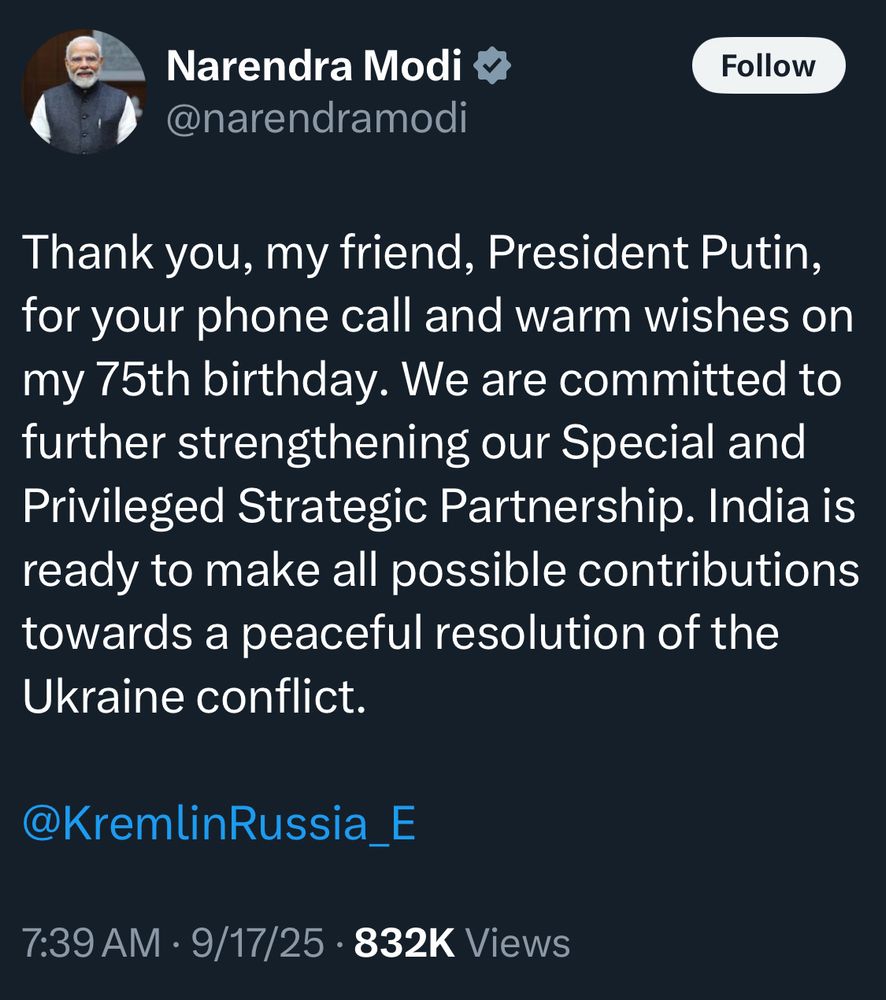Follow the Narendra Modi account
This screenshot has height=1000, width=886.
pyautogui.click(x=768, y=66)
